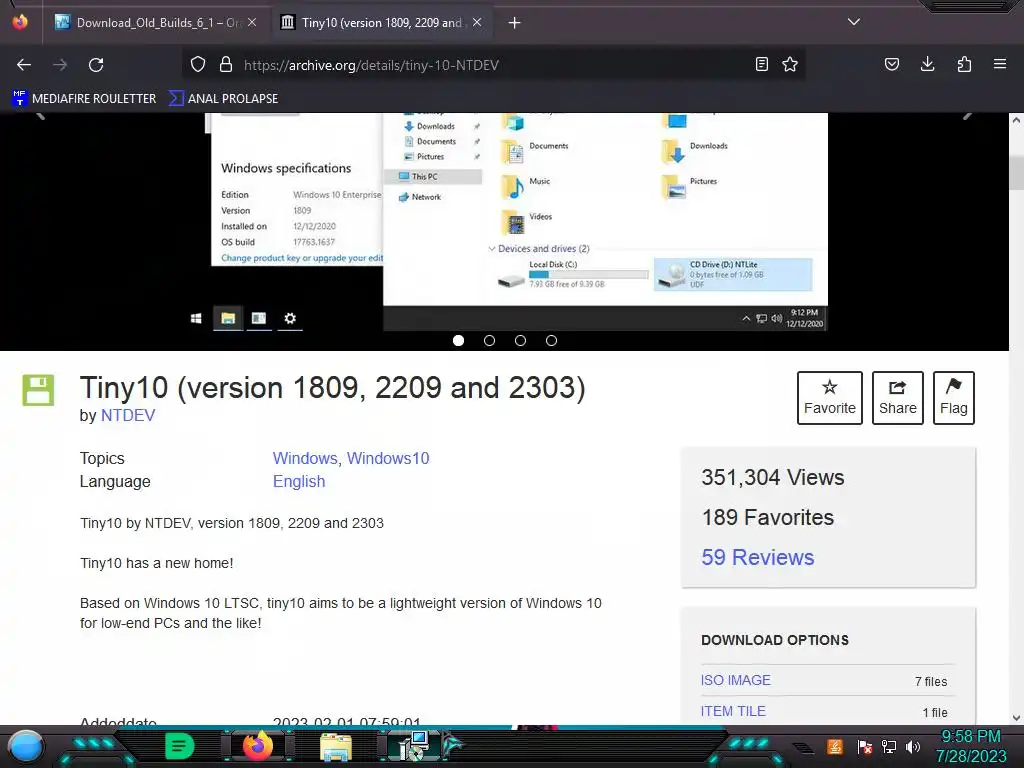This screenshot has width=1024, height=768.
Task: Open the Firefox application menu
Action: [1000, 64]
